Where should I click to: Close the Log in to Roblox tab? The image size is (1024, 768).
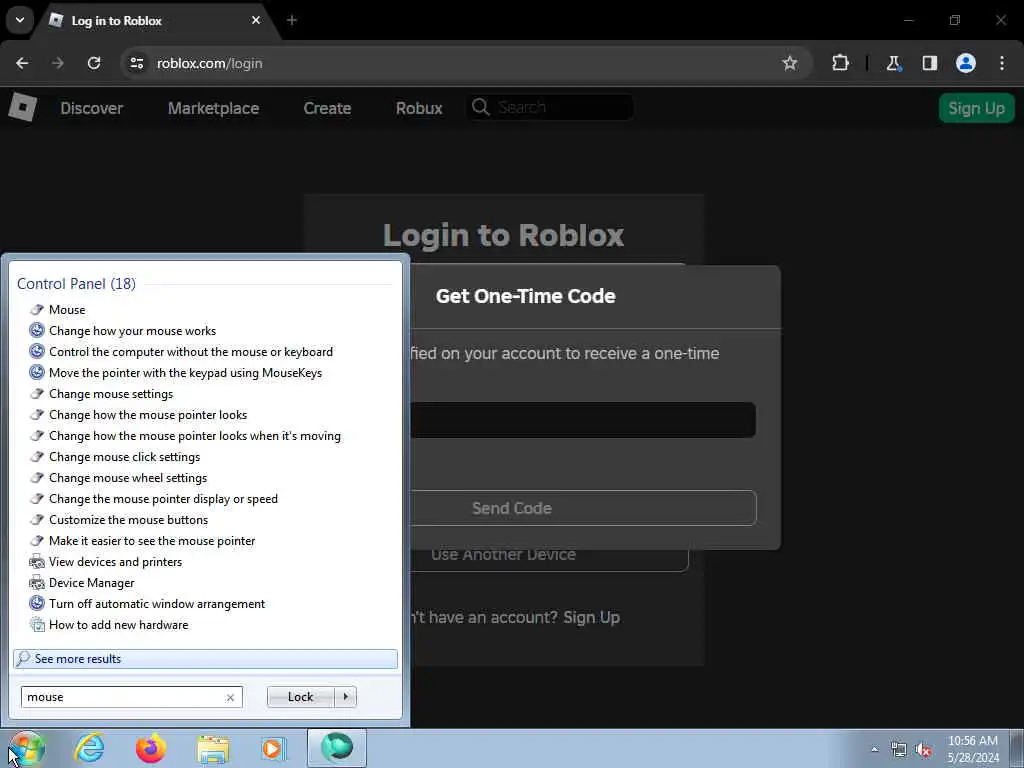click(x=256, y=20)
